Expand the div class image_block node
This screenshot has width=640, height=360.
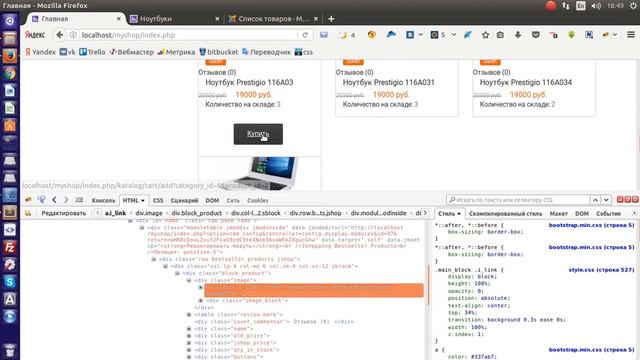coord(201,300)
